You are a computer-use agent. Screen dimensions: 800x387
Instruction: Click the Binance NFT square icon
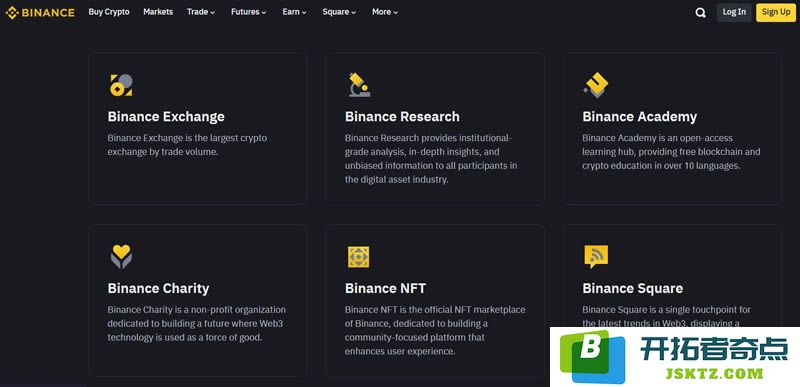coord(358,257)
